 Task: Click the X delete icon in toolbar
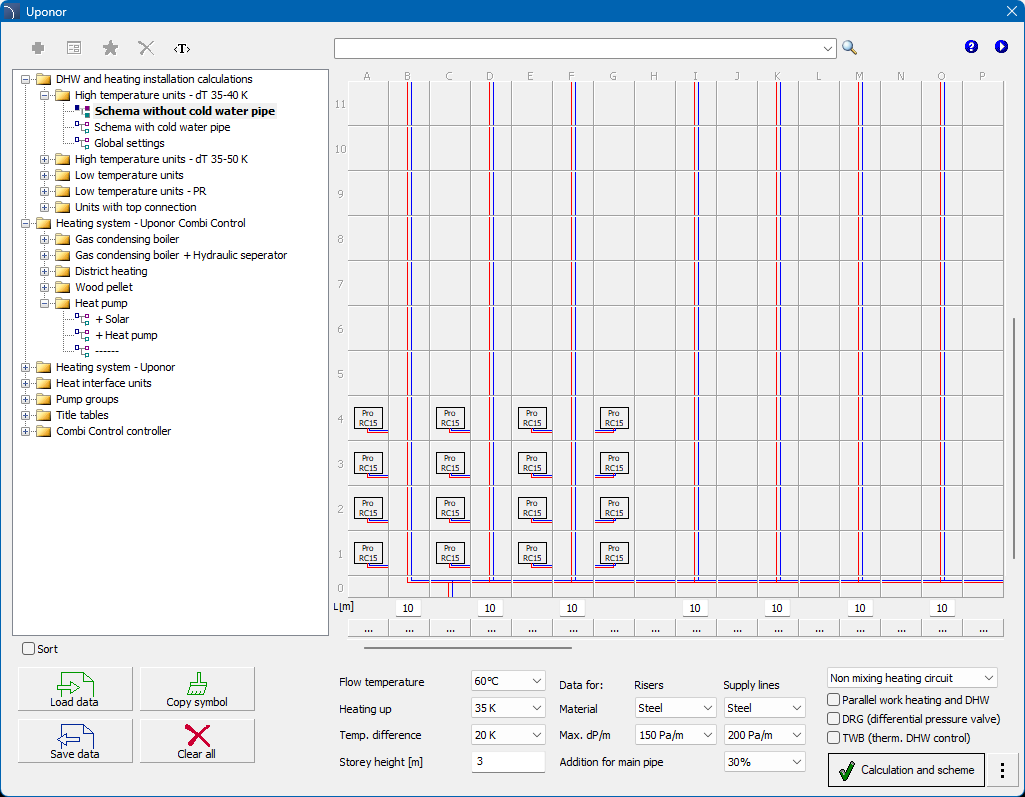146,48
